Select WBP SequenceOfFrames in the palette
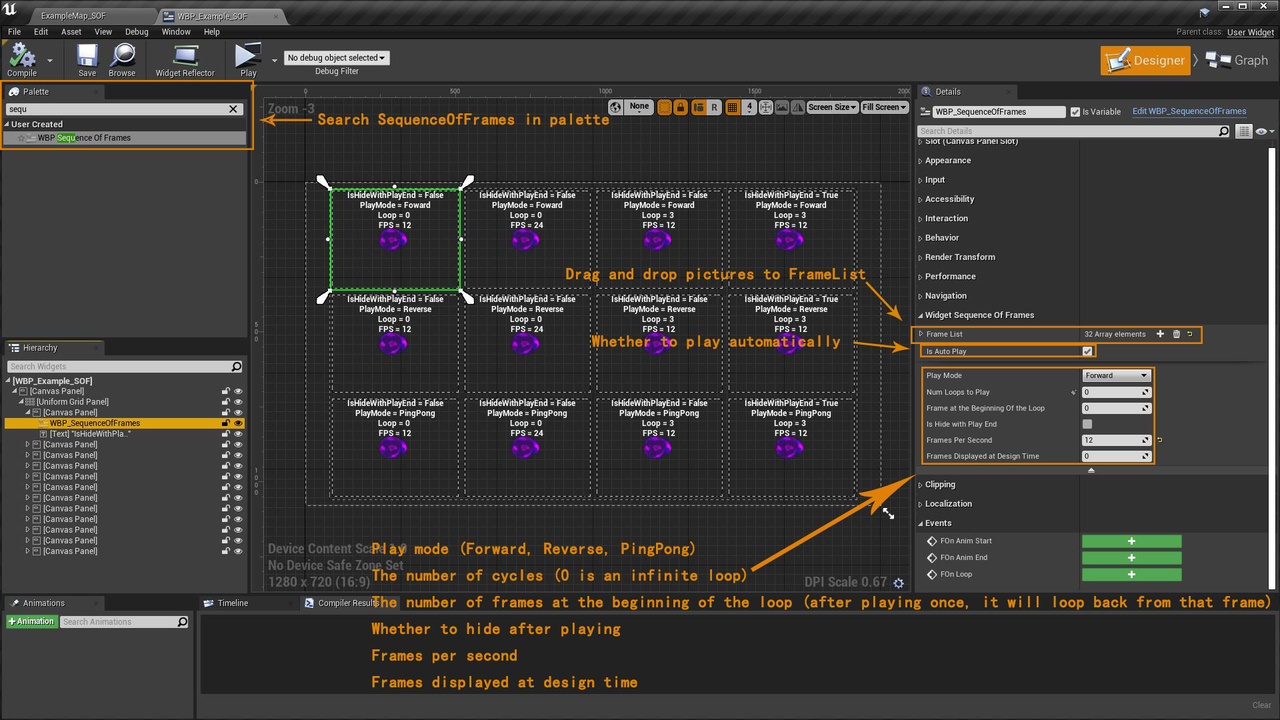This screenshot has width=1280, height=720. point(125,138)
